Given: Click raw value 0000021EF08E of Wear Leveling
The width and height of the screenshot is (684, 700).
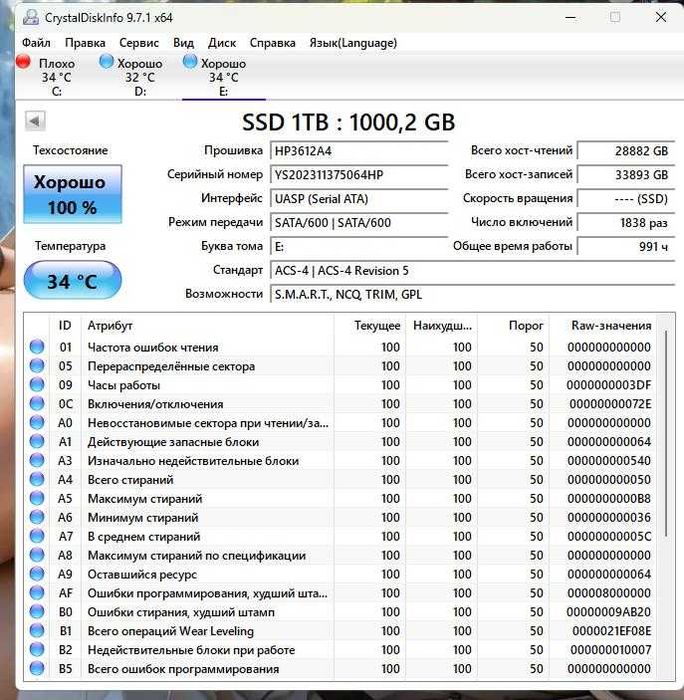Looking at the screenshot, I should point(612,631).
